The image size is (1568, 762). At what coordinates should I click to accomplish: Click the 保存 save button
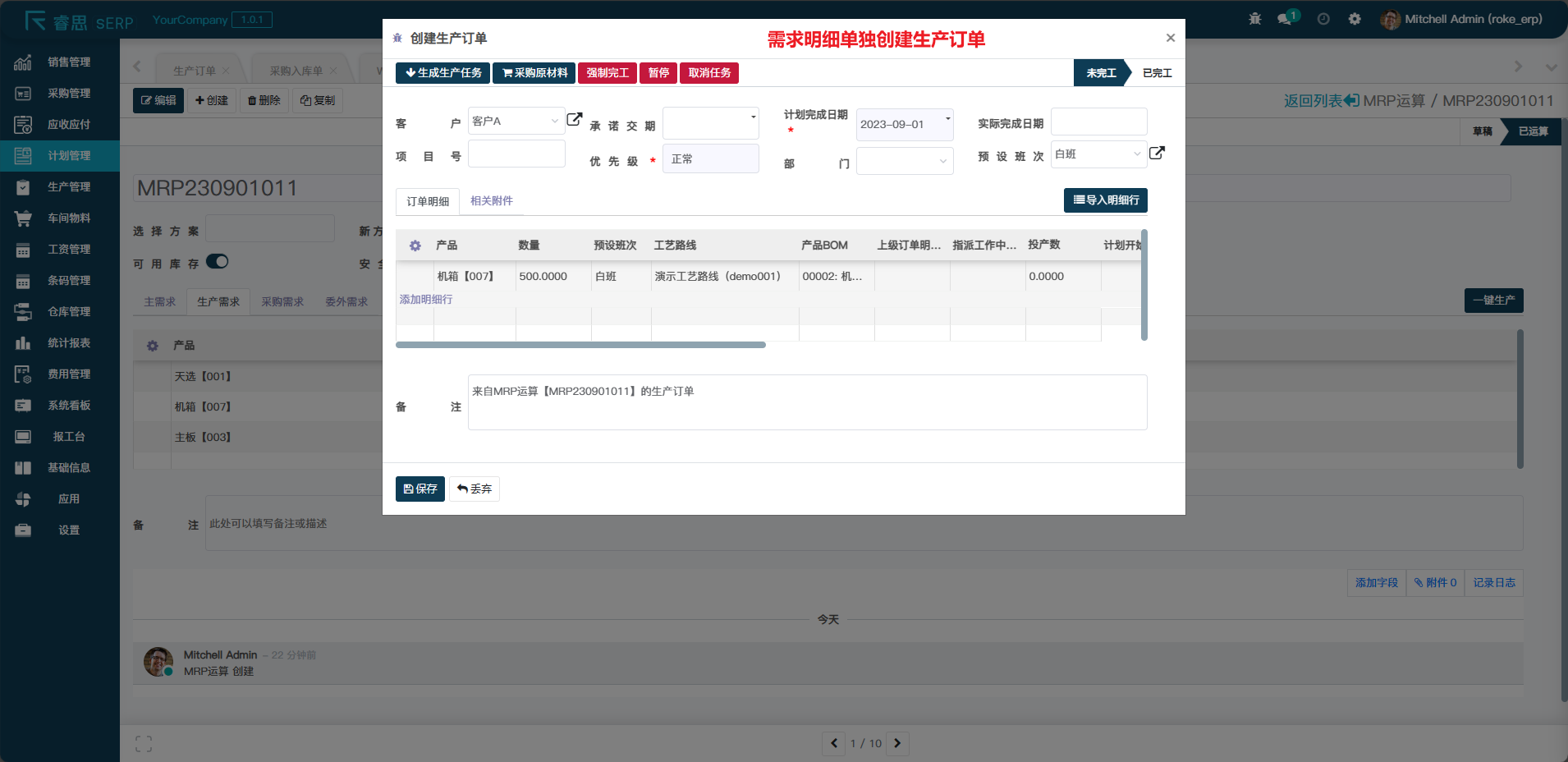[420, 489]
